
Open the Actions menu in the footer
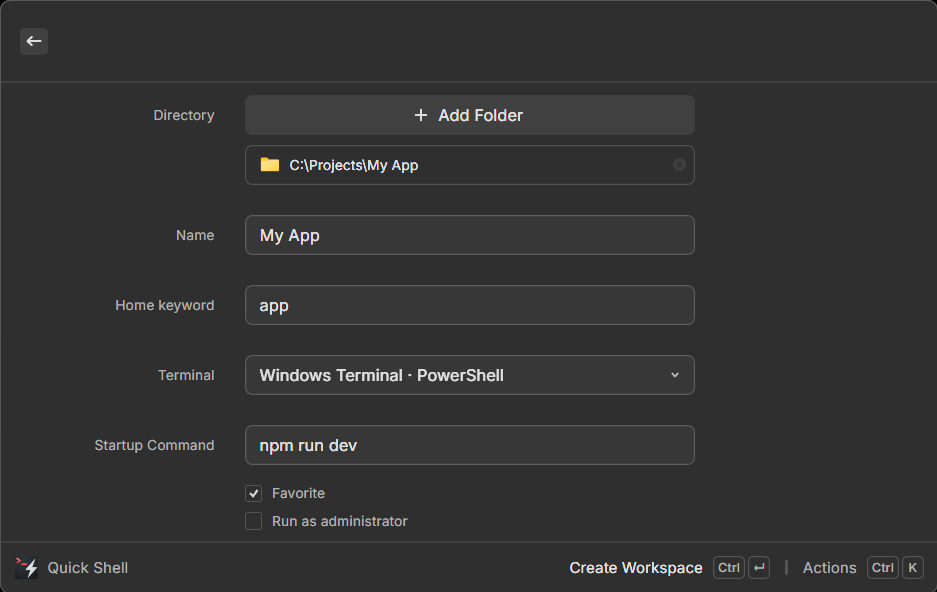pyautogui.click(x=829, y=568)
